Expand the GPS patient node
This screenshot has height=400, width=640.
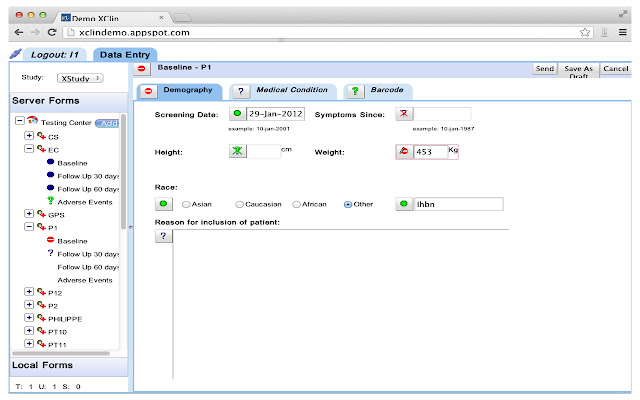(x=29, y=213)
